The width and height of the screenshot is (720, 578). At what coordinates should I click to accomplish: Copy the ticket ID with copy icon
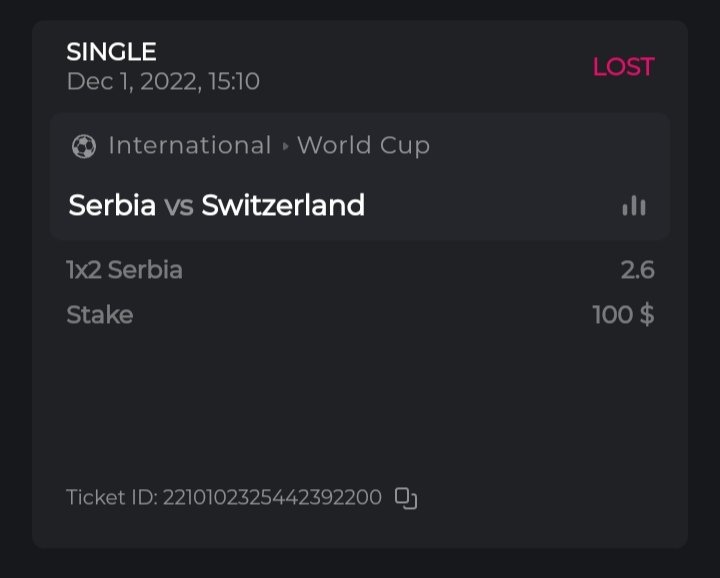(405, 498)
